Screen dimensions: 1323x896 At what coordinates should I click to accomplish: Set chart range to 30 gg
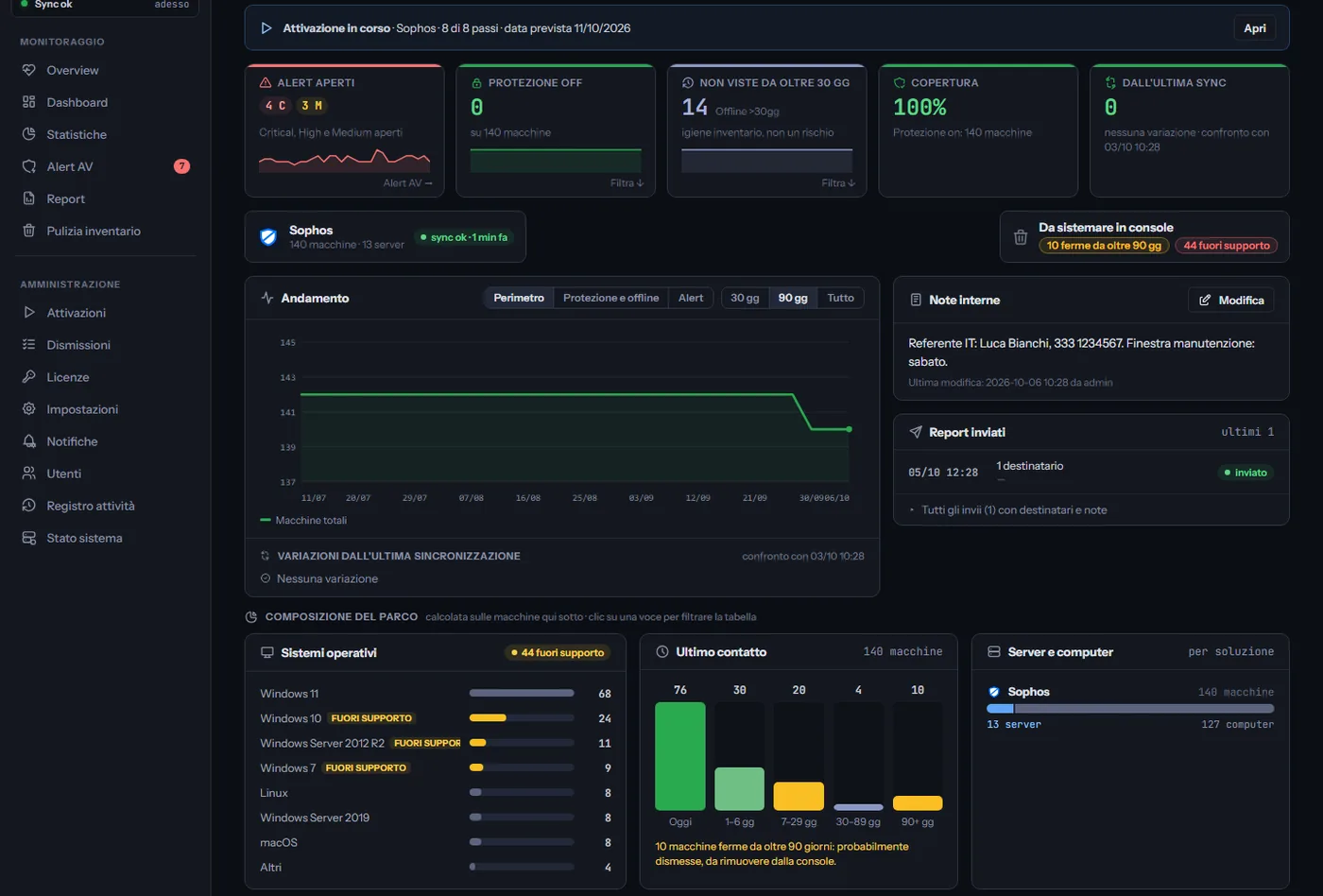coord(745,298)
